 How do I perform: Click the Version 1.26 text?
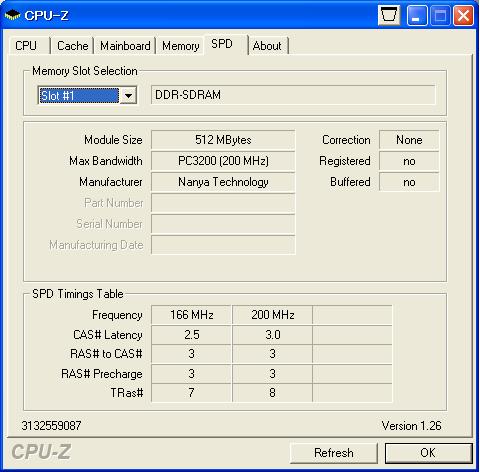coord(411,426)
